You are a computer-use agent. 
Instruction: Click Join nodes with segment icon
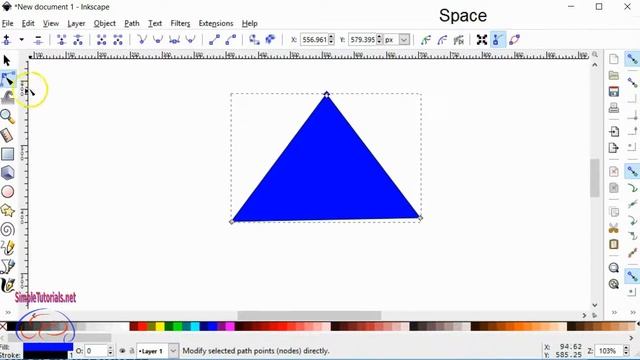pyautogui.click(x=101, y=40)
